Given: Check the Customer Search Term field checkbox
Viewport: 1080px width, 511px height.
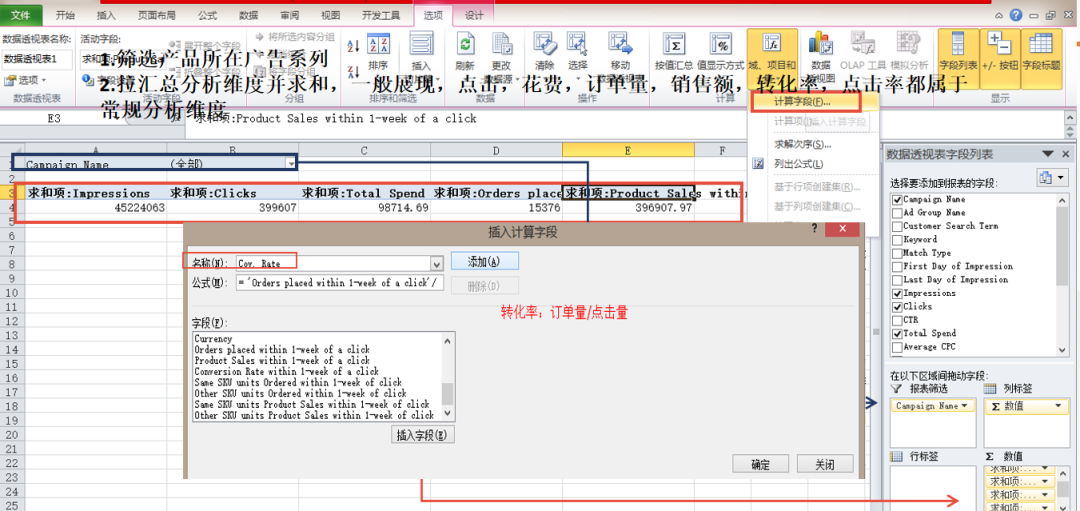Looking at the screenshot, I should pyautogui.click(x=897, y=226).
